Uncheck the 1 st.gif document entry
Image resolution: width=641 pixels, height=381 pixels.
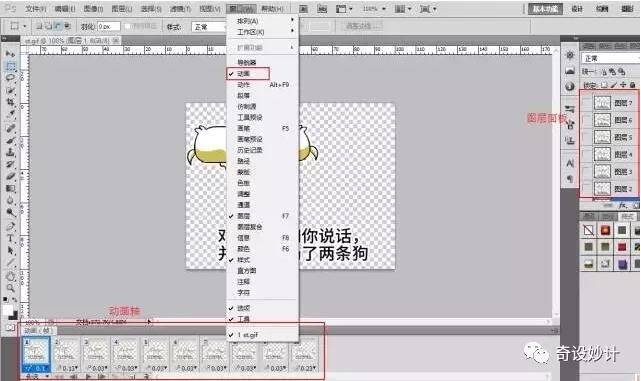[262, 334]
